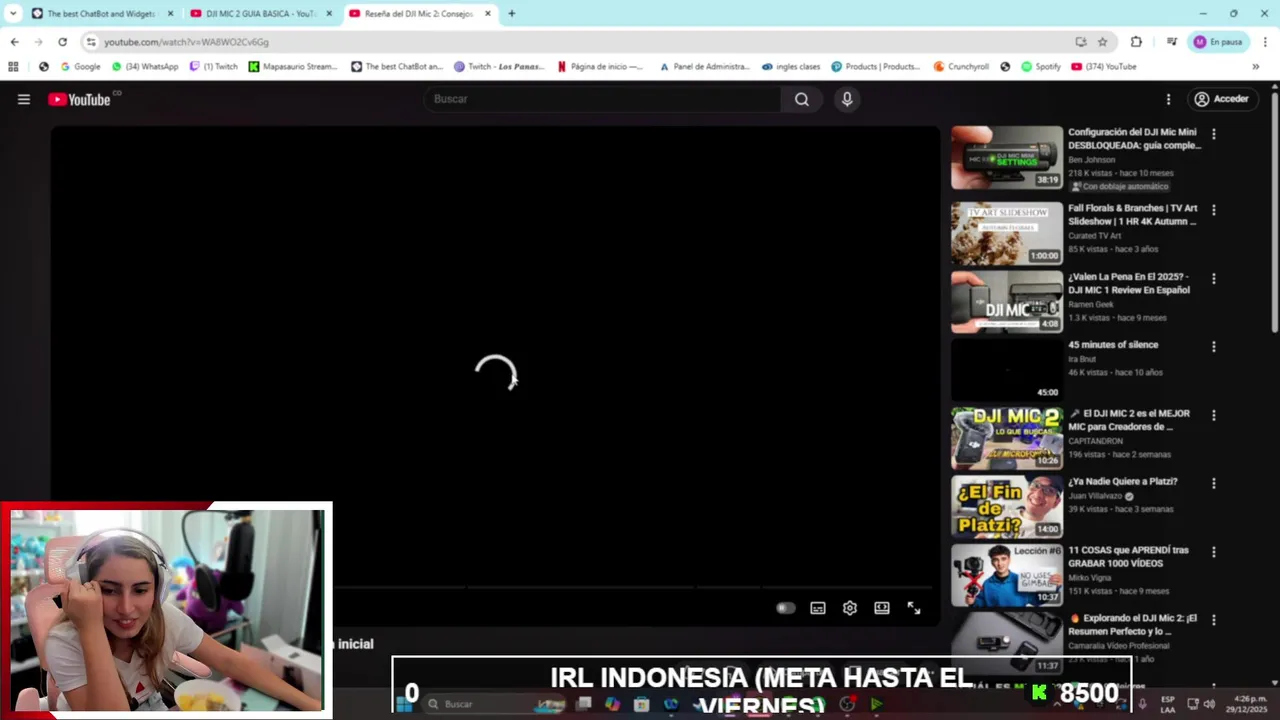This screenshot has width=1280, height=720.
Task: Open the Crunchyroll bookmark
Action: 961,67
